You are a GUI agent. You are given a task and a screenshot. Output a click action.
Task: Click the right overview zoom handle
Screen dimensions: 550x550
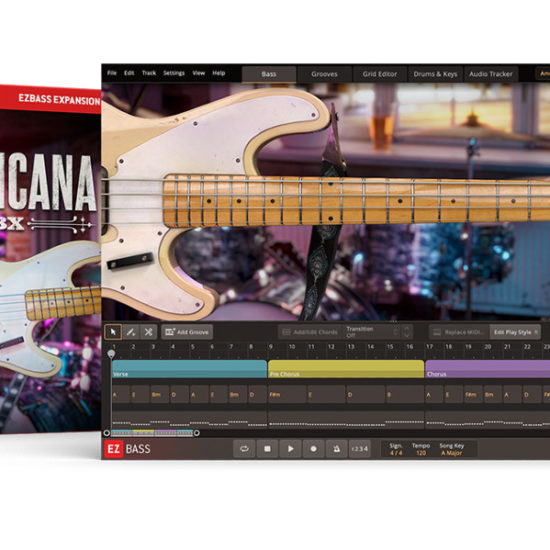197,433
